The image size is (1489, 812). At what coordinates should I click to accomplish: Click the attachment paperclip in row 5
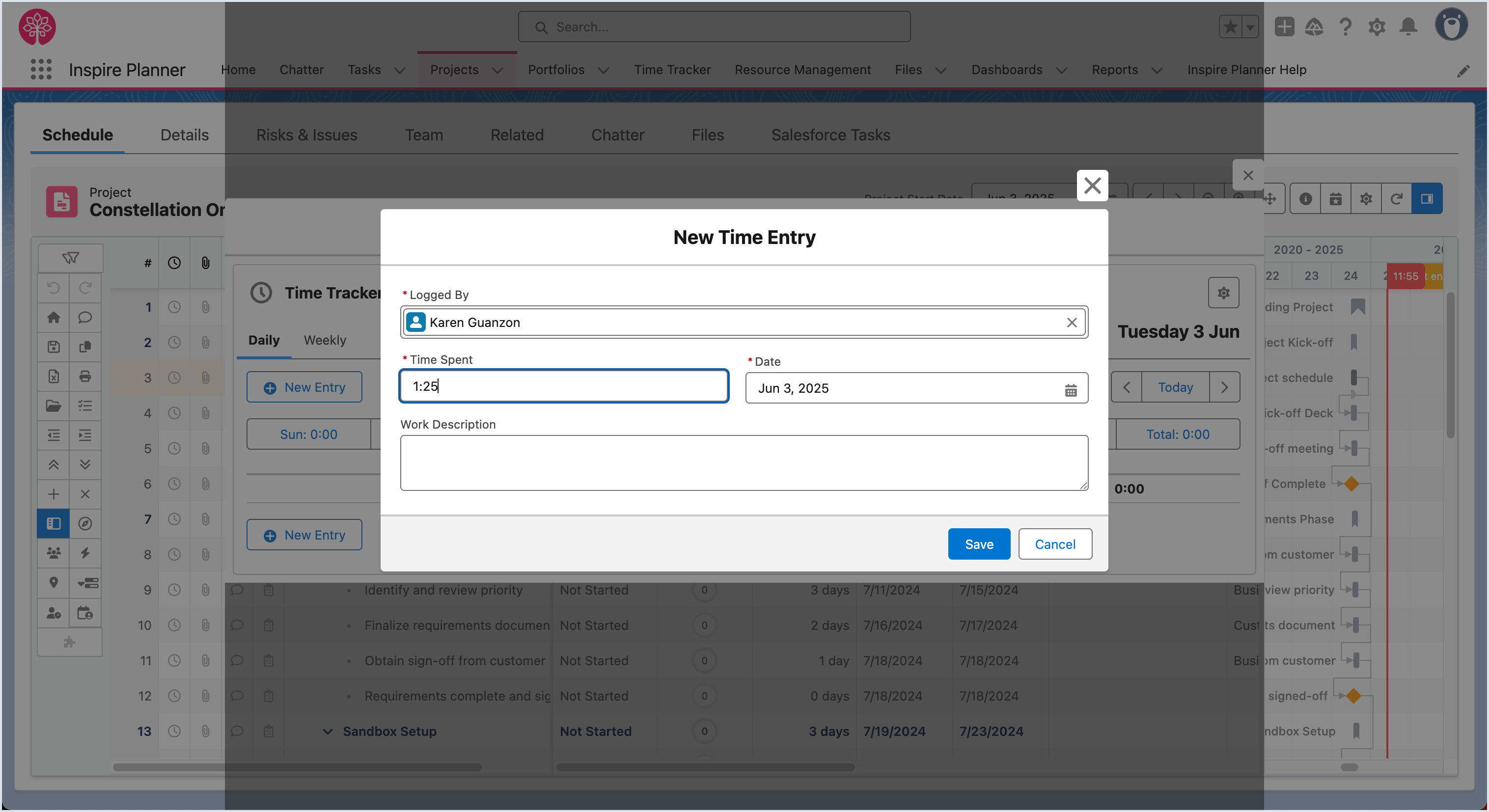coord(205,449)
